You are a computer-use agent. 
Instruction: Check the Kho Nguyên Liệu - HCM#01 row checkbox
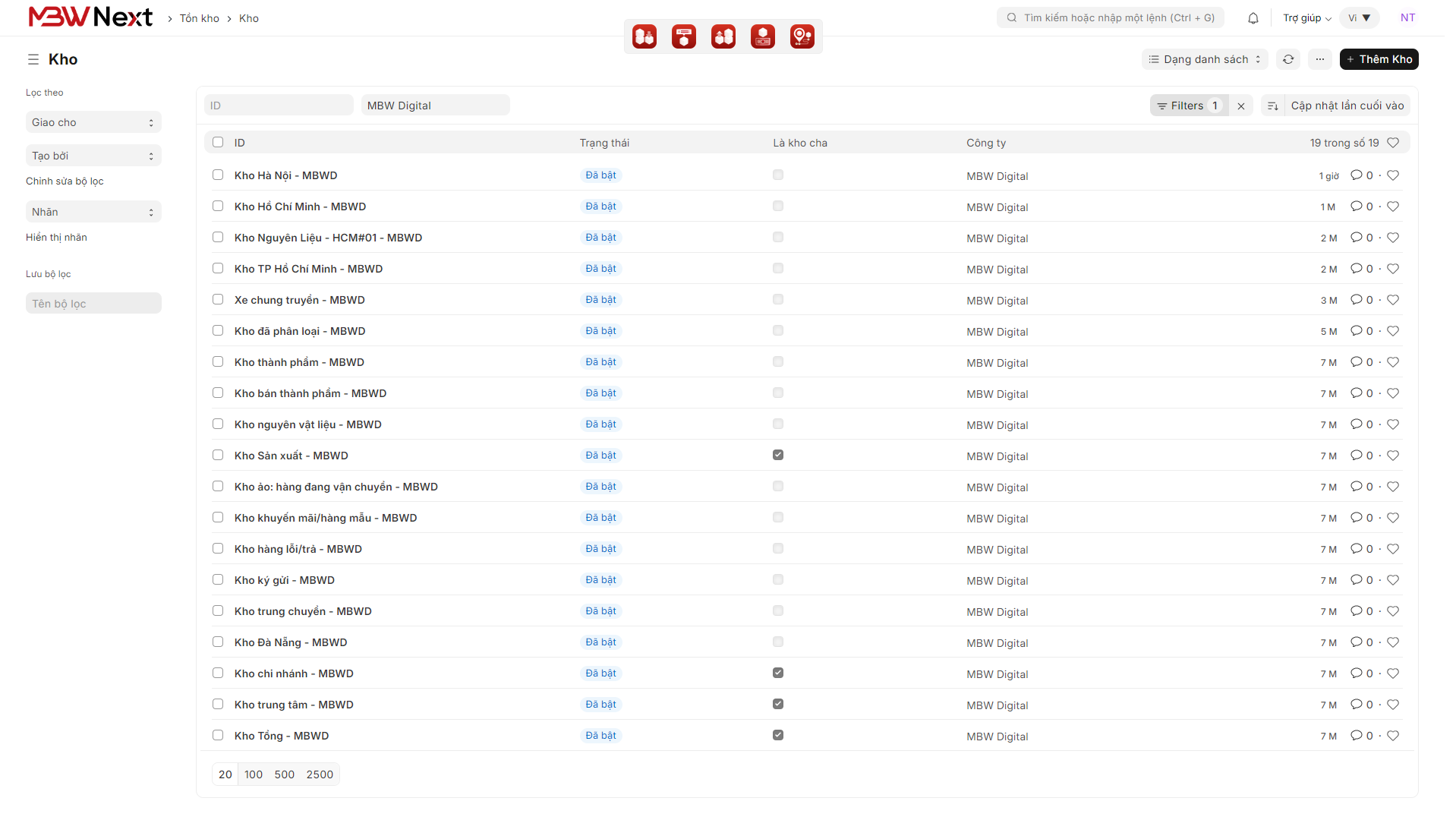tap(218, 237)
